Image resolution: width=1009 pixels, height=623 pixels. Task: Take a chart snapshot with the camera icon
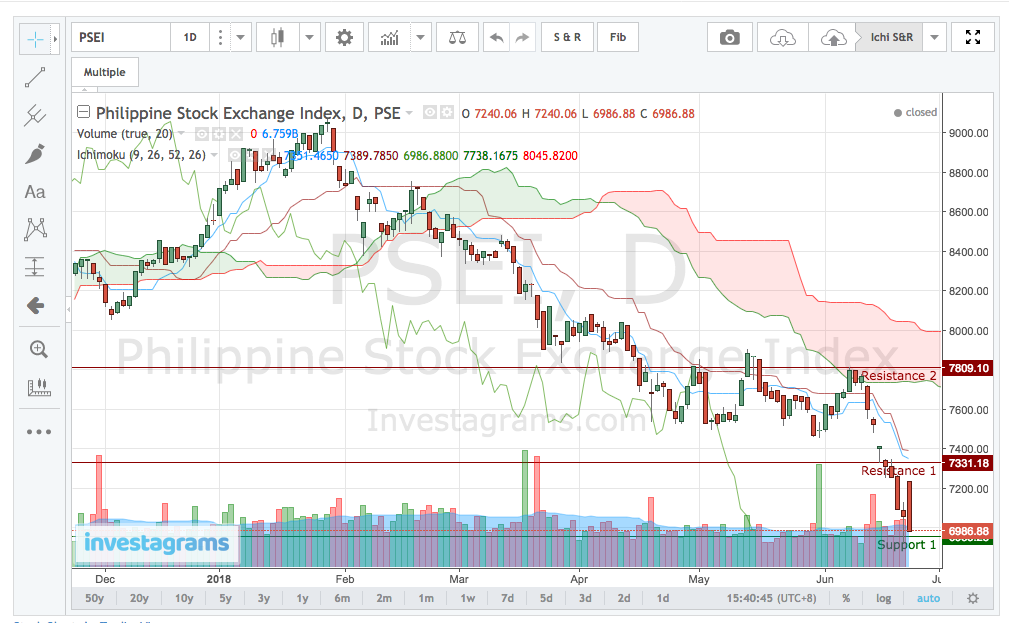point(729,37)
